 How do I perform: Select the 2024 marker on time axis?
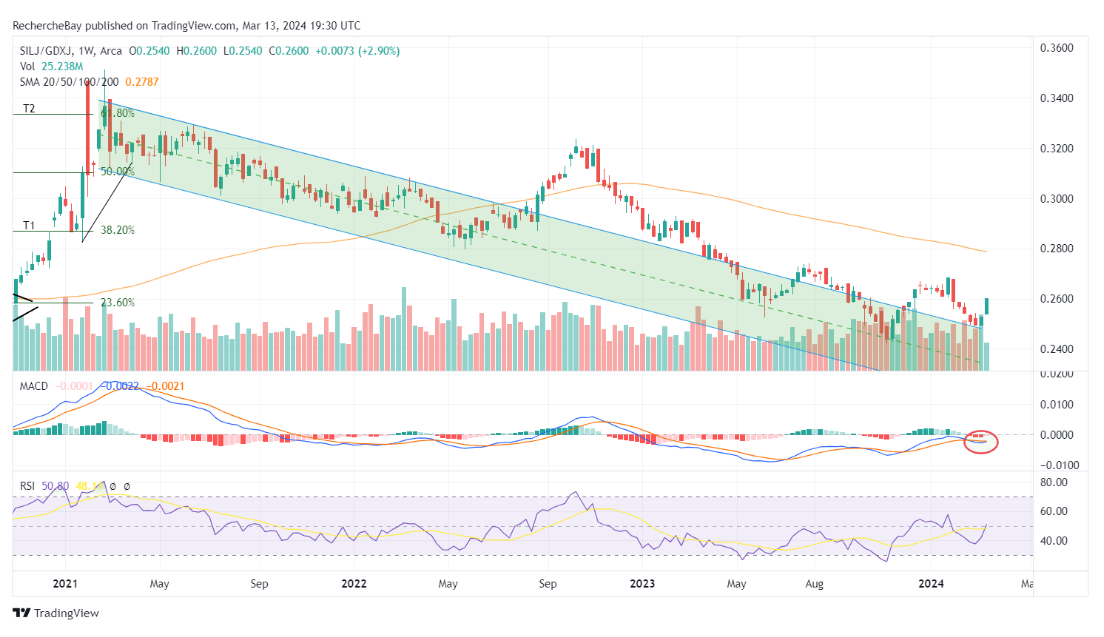(x=931, y=582)
